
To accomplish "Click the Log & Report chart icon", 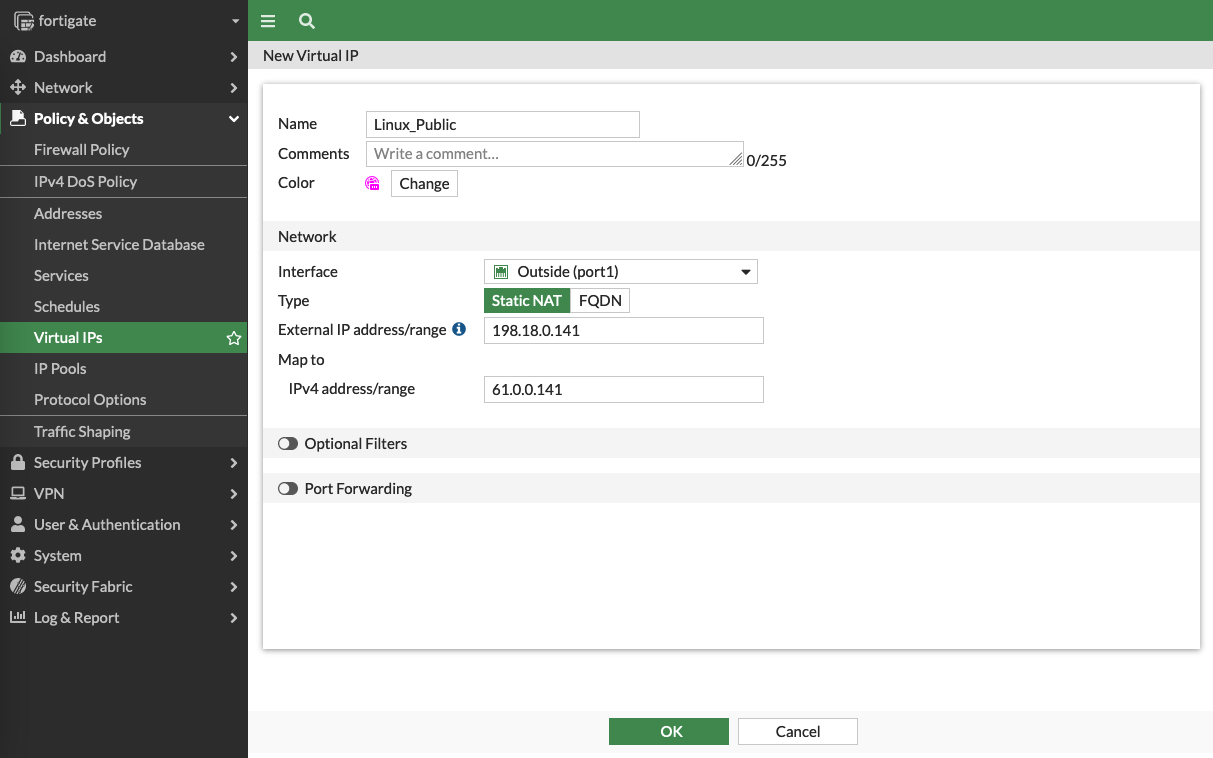I will [17, 618].
